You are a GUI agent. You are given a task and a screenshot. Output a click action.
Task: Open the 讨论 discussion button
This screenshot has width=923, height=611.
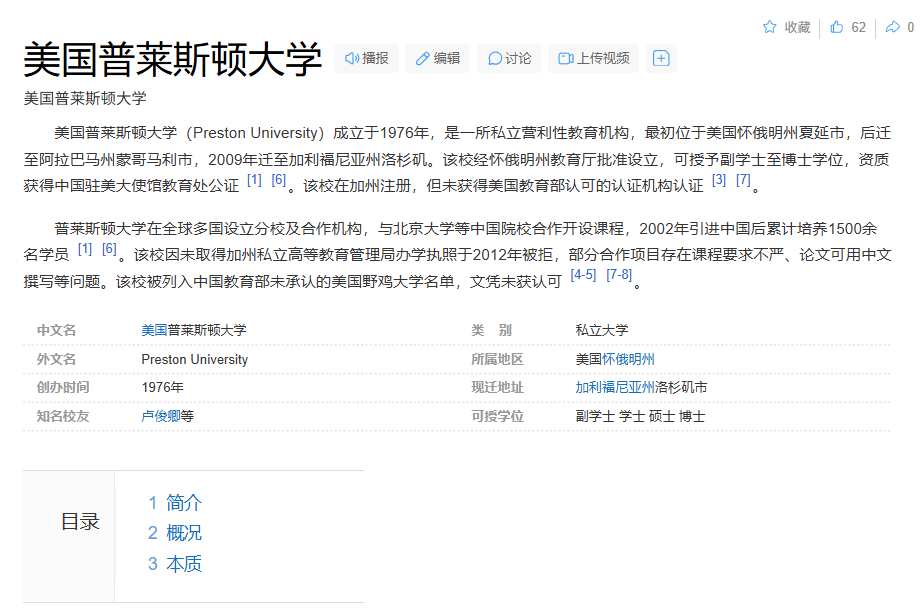[x=509, y=59]
